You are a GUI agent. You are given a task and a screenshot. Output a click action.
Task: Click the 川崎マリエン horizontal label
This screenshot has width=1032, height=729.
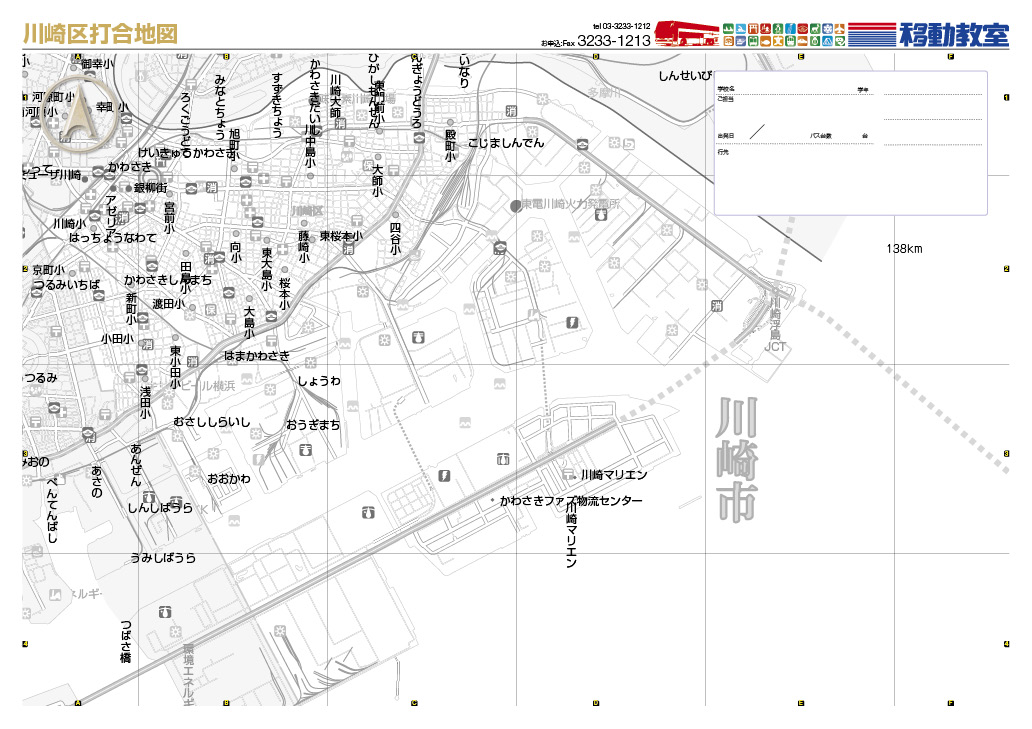tap(614, 475)
